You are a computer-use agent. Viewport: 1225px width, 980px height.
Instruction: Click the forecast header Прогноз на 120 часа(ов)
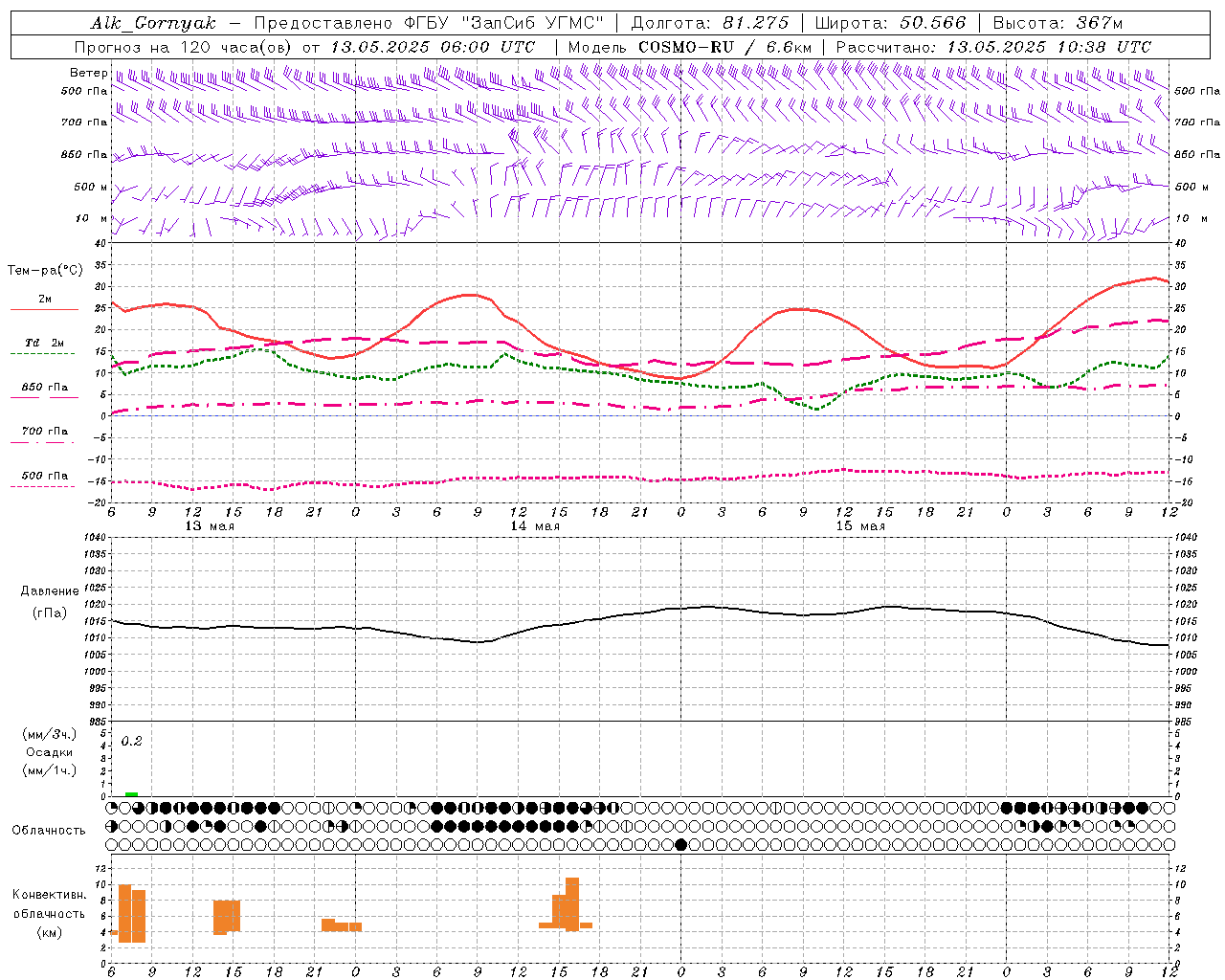(x=184, y=47)
